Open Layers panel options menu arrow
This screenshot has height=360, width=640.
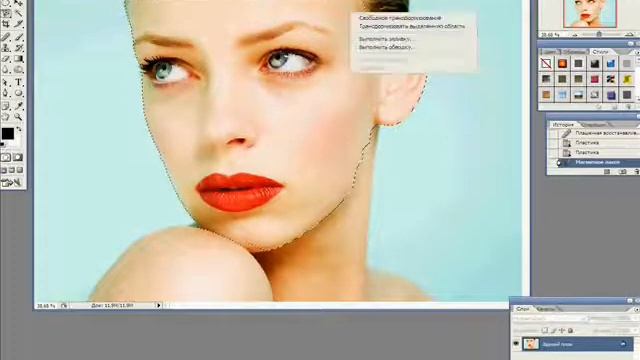[637, 310]
